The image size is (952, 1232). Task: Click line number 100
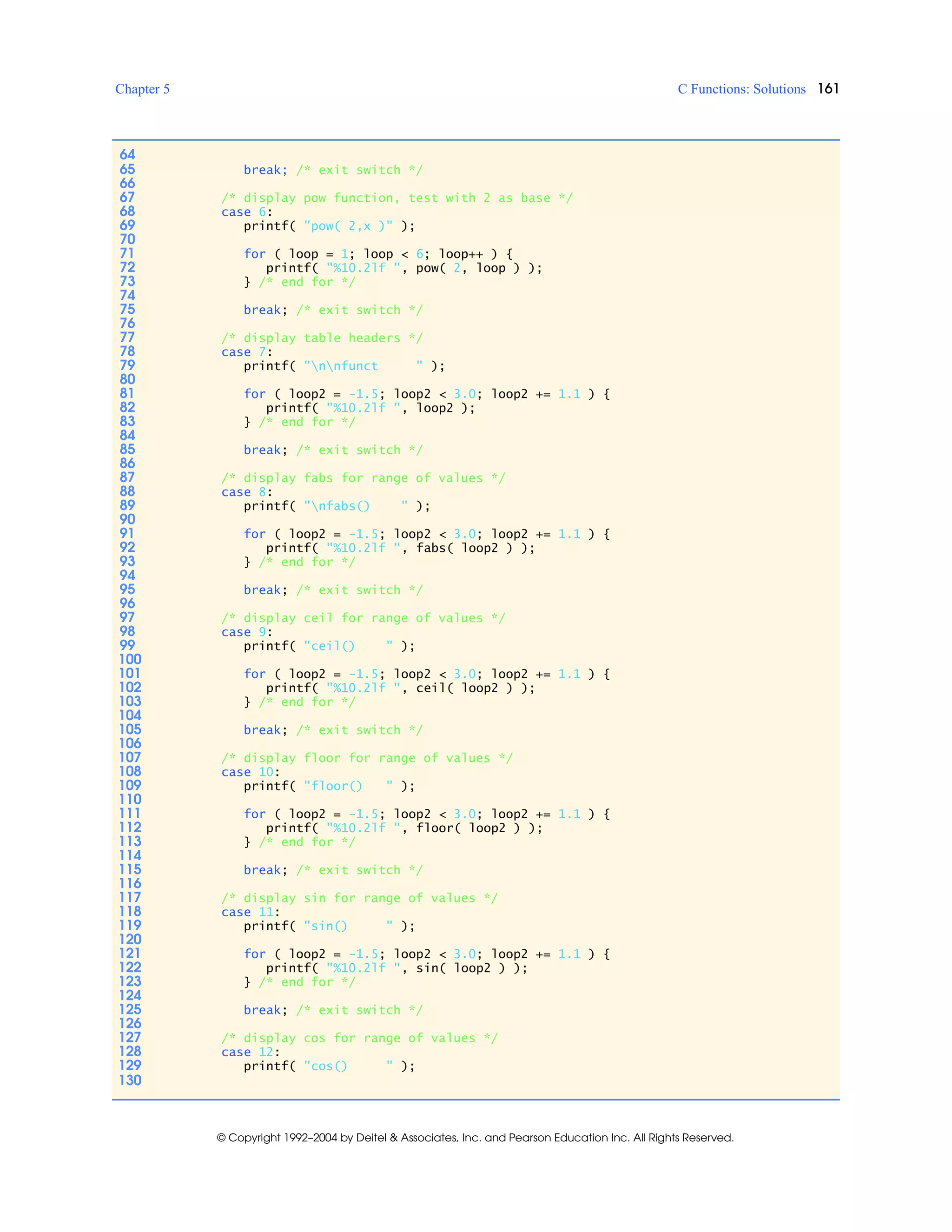pos(130,659)
